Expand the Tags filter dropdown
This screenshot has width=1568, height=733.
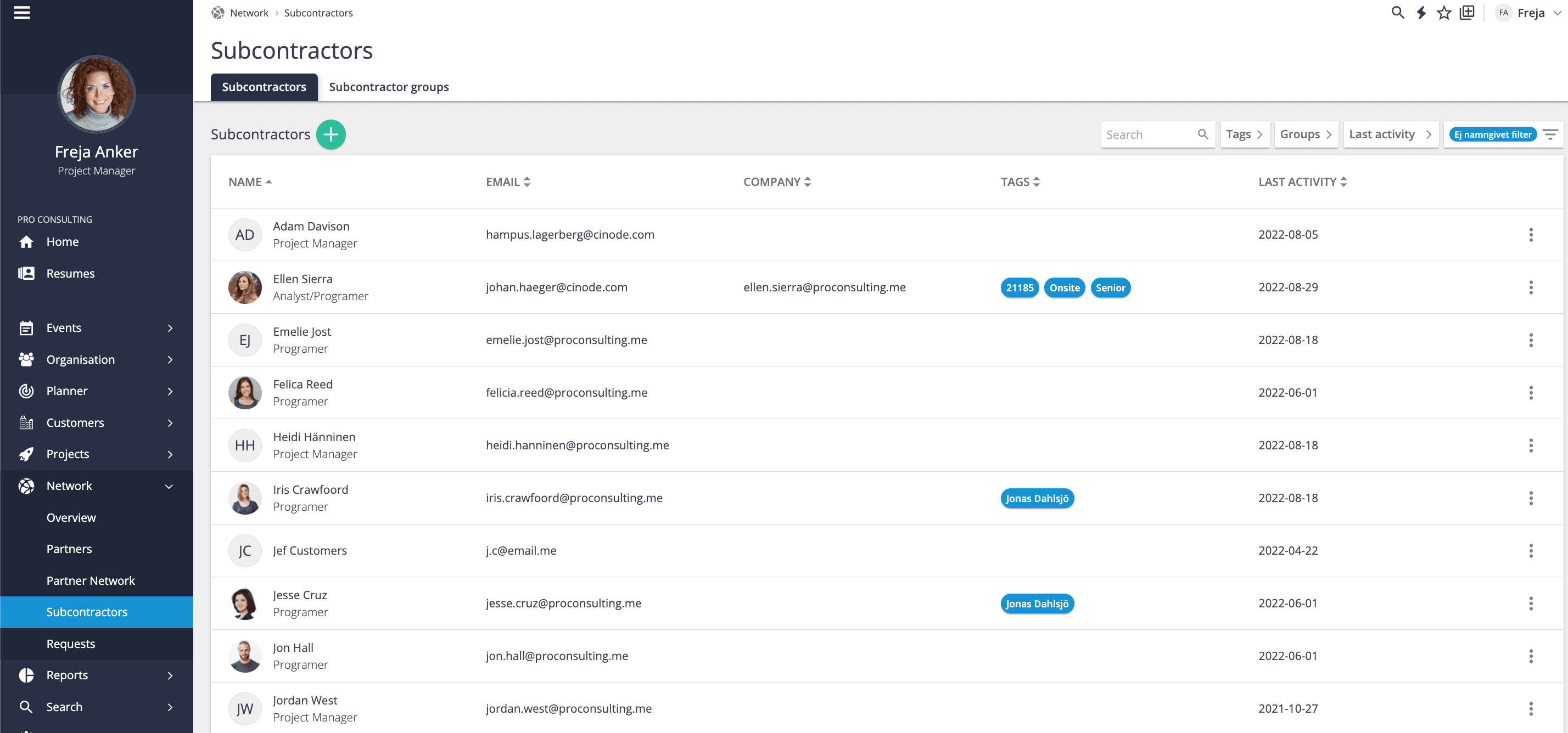[1244, 134]
